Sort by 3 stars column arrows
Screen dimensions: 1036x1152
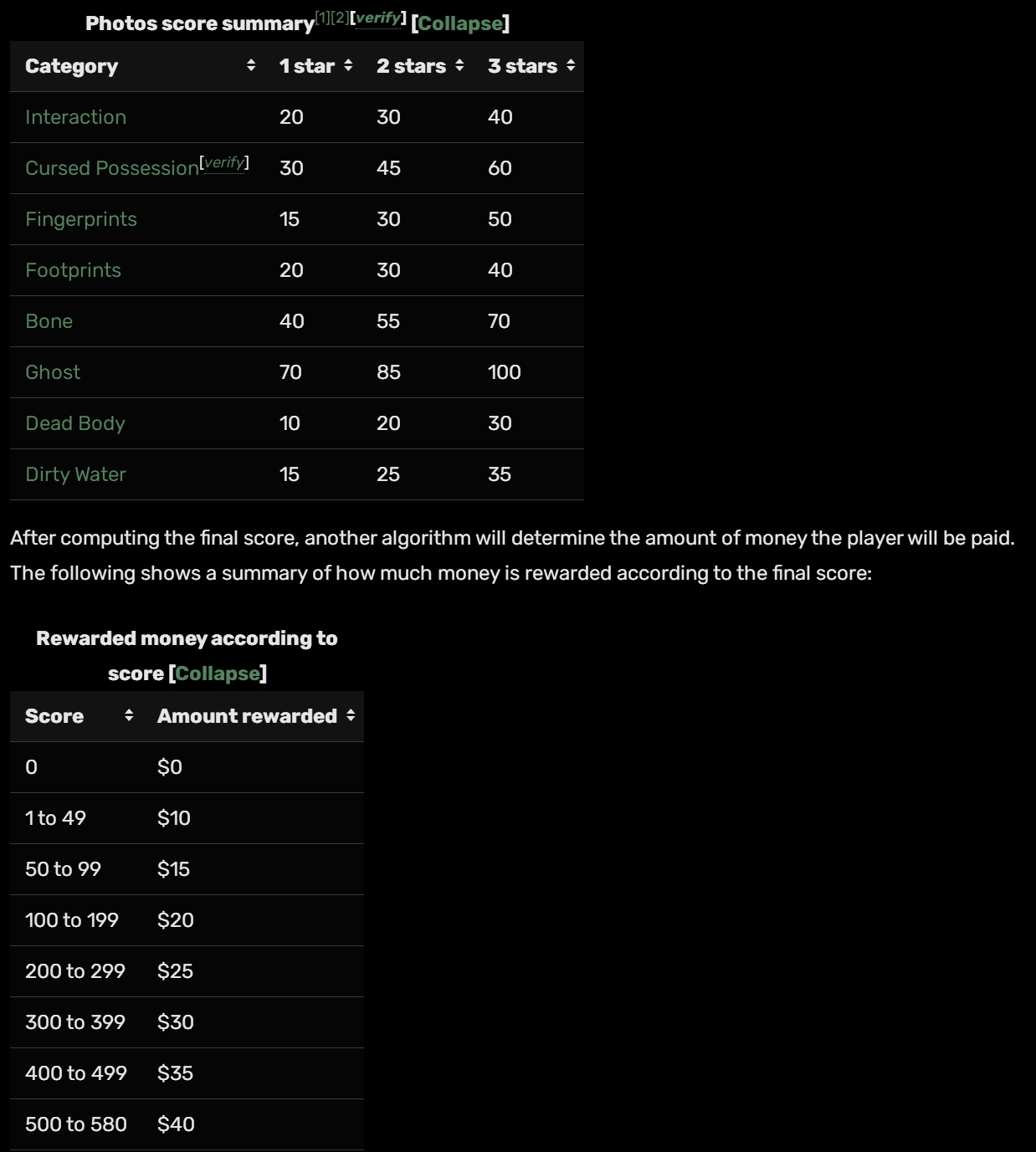[571, 66]
